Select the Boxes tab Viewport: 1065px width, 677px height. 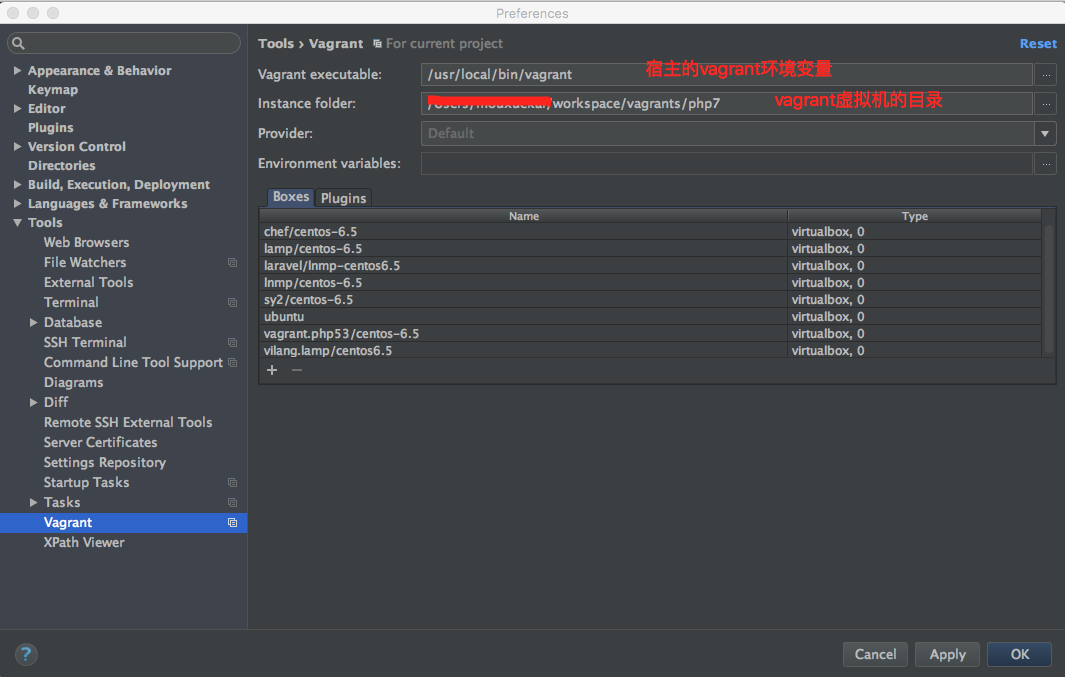(291, 197)
